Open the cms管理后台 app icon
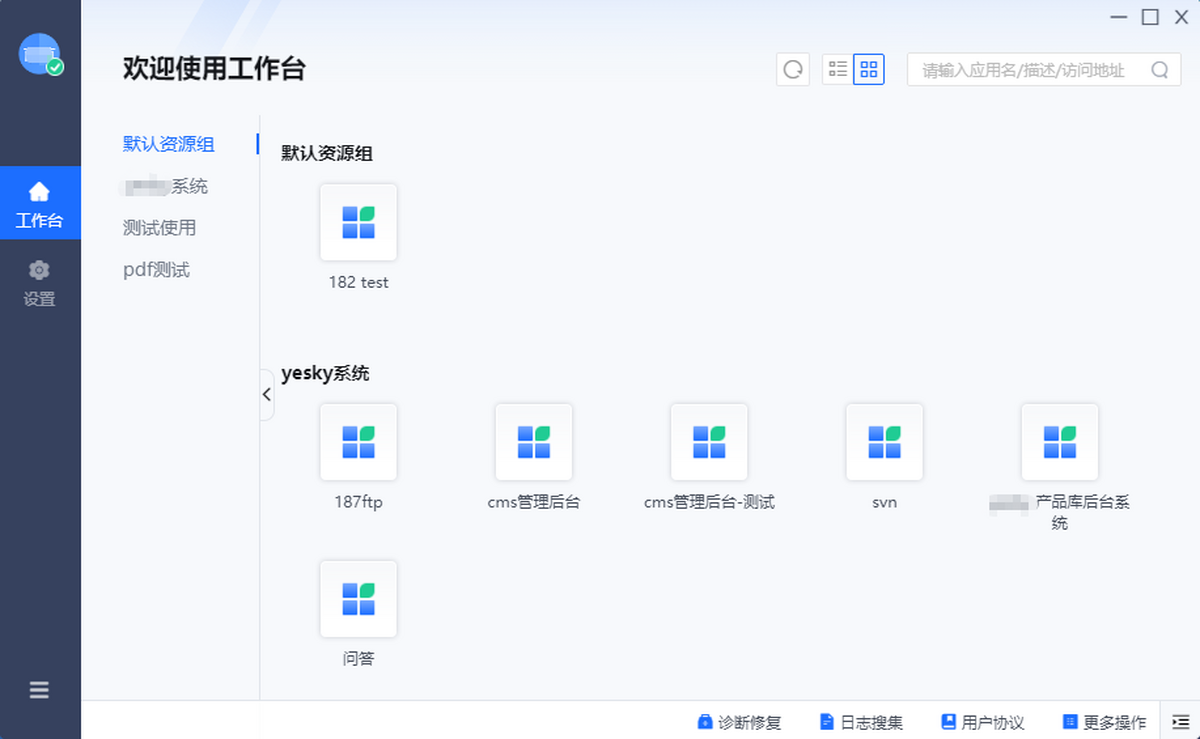The width and height of the screenshot is (1200, 739). [x=534, y=442]
